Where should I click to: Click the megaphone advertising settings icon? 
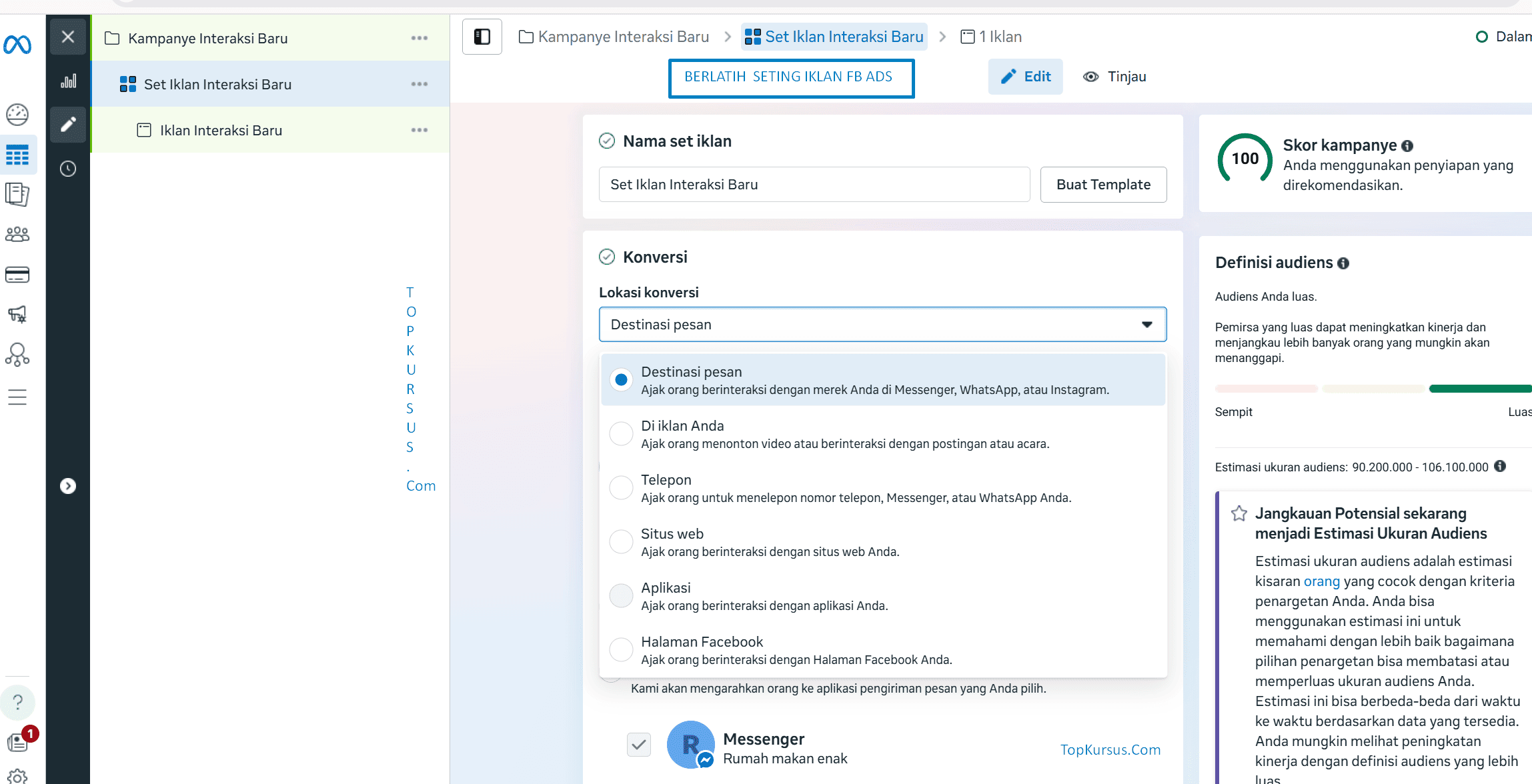click(17, 314)
